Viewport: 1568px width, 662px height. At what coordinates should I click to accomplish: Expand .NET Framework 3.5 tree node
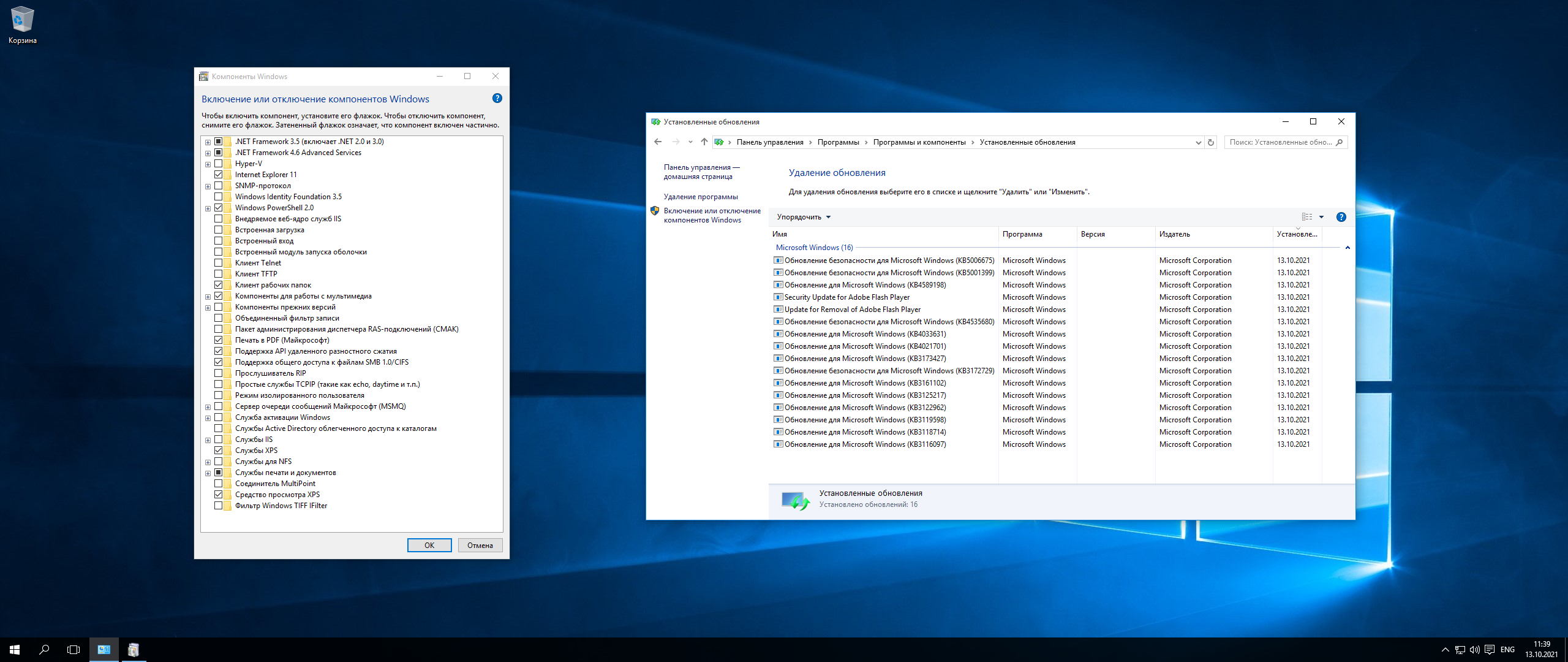click(208, 142)
